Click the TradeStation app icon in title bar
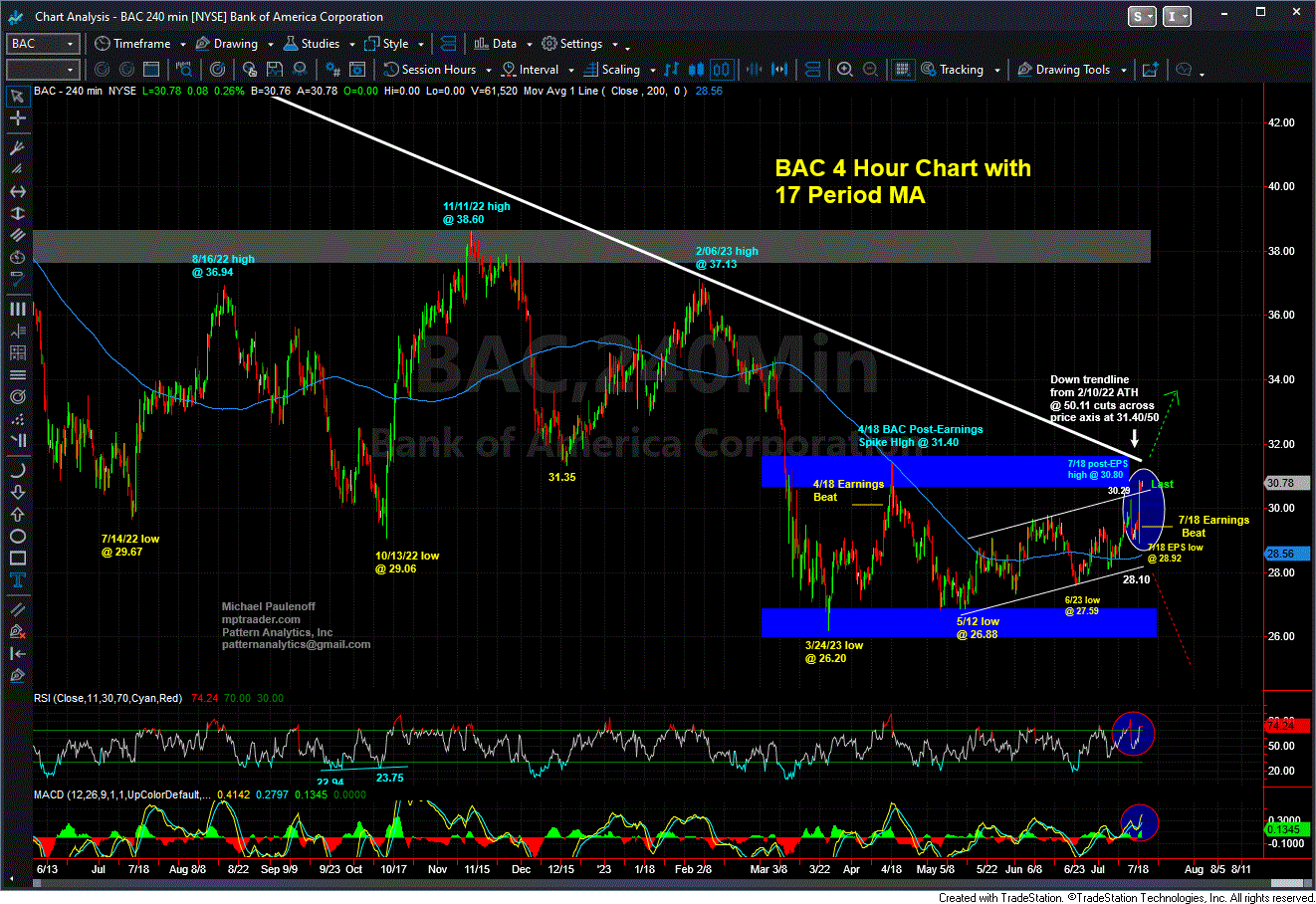1316x904 pixels. click(17, 16)
